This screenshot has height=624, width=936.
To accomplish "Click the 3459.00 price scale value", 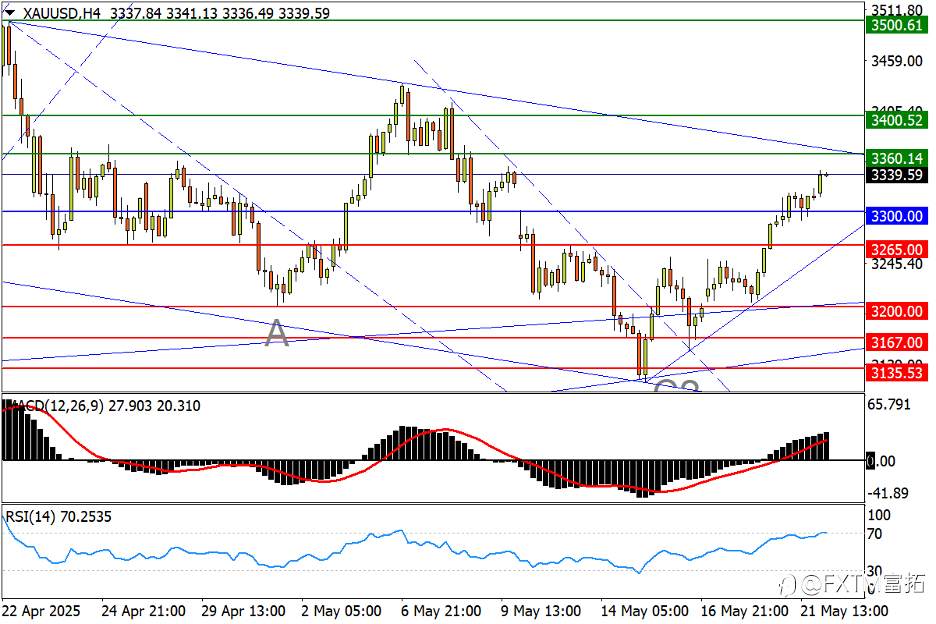I will click(897, 61).
